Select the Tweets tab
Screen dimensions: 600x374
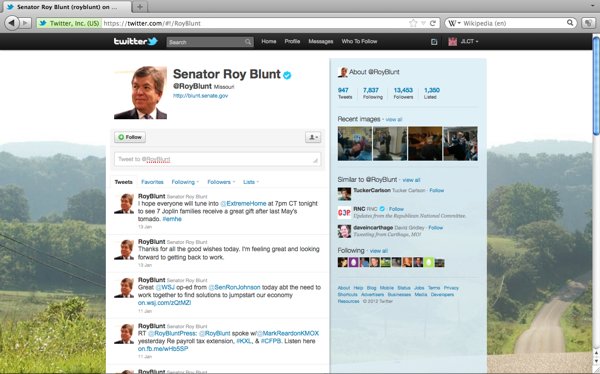coord(124,182)
